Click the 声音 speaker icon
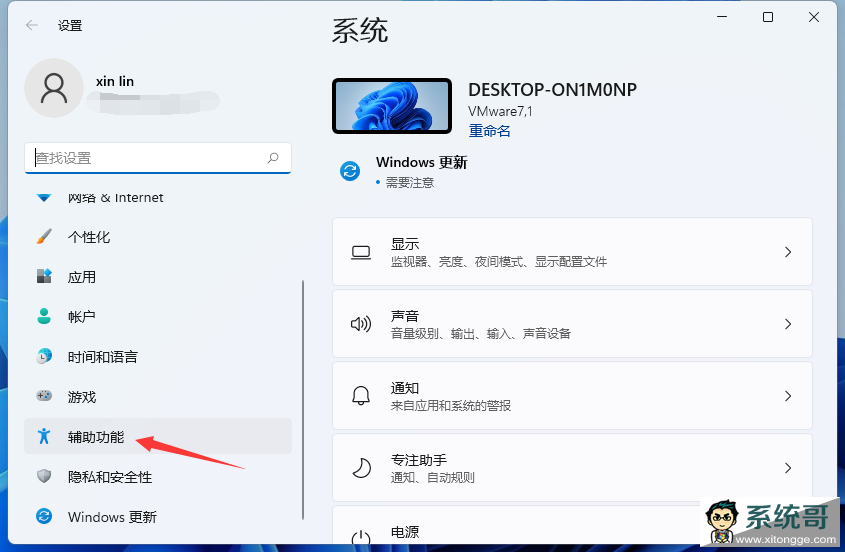This screenshot has height=552, width=845. coord(361,324)
